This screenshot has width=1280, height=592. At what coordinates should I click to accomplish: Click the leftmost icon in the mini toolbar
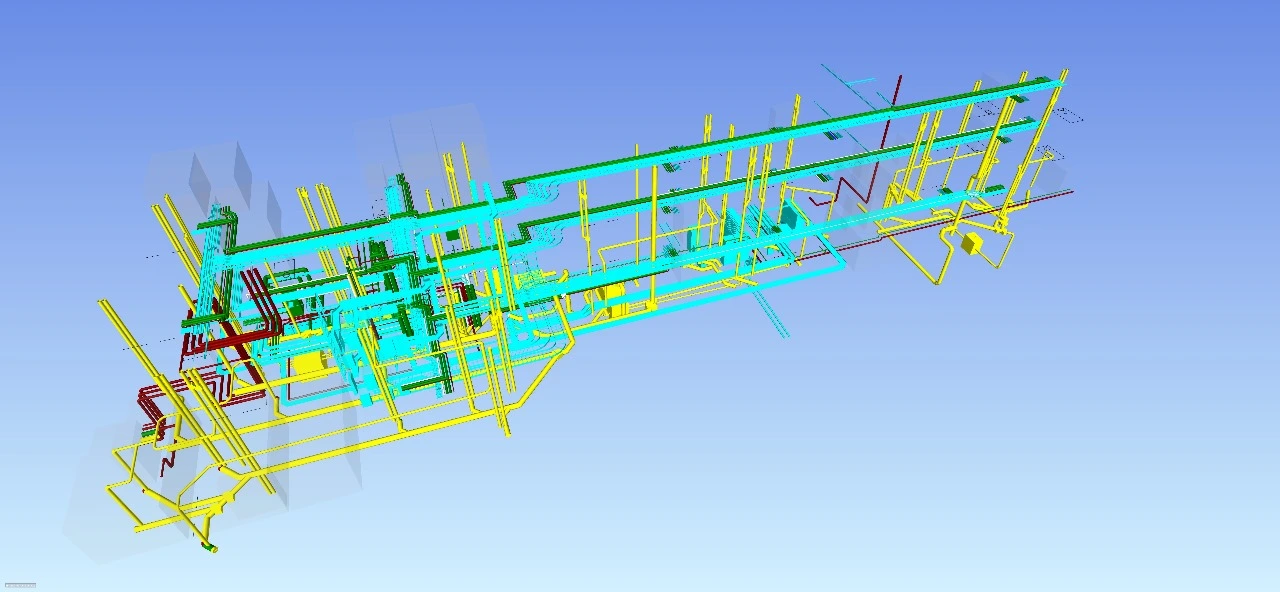[x=7, y=586]
